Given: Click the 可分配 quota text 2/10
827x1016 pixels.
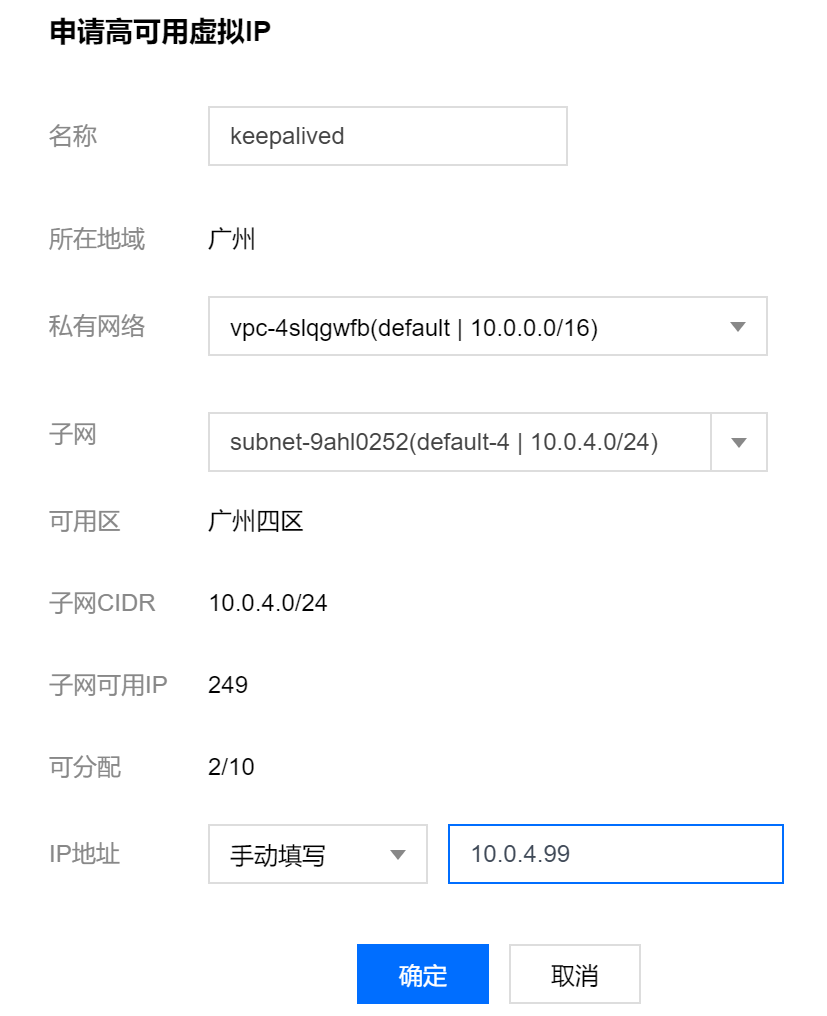Looking at the screenshot, I should [x=232, y=767].
